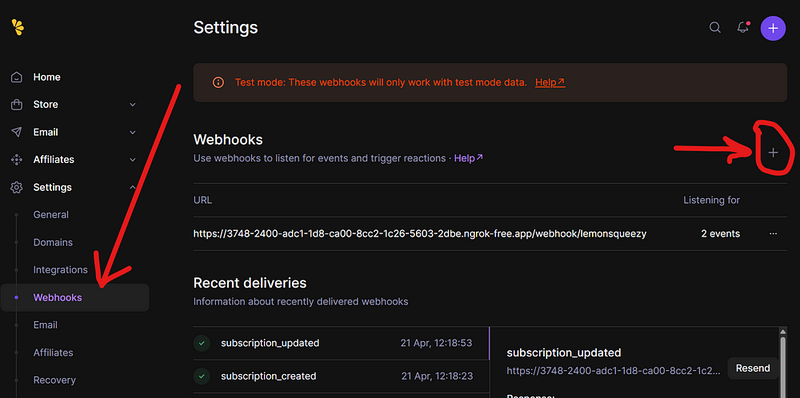The height and width of the screenshot is (398, 800).
Task: Collapse the Settings menu chevron
Action: click(x=133, y=187)
